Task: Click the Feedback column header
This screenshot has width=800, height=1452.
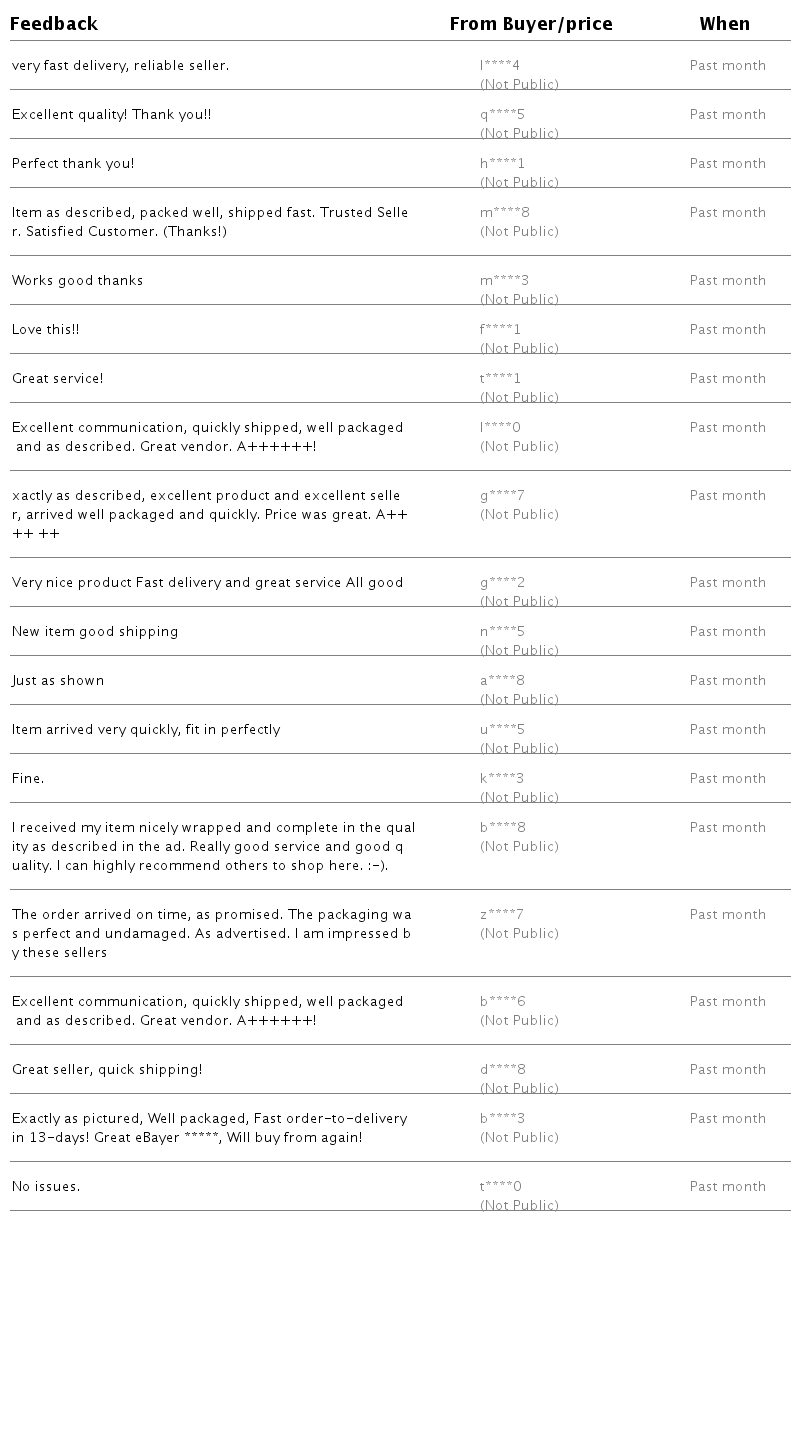Action: click(x=54, y=24)
